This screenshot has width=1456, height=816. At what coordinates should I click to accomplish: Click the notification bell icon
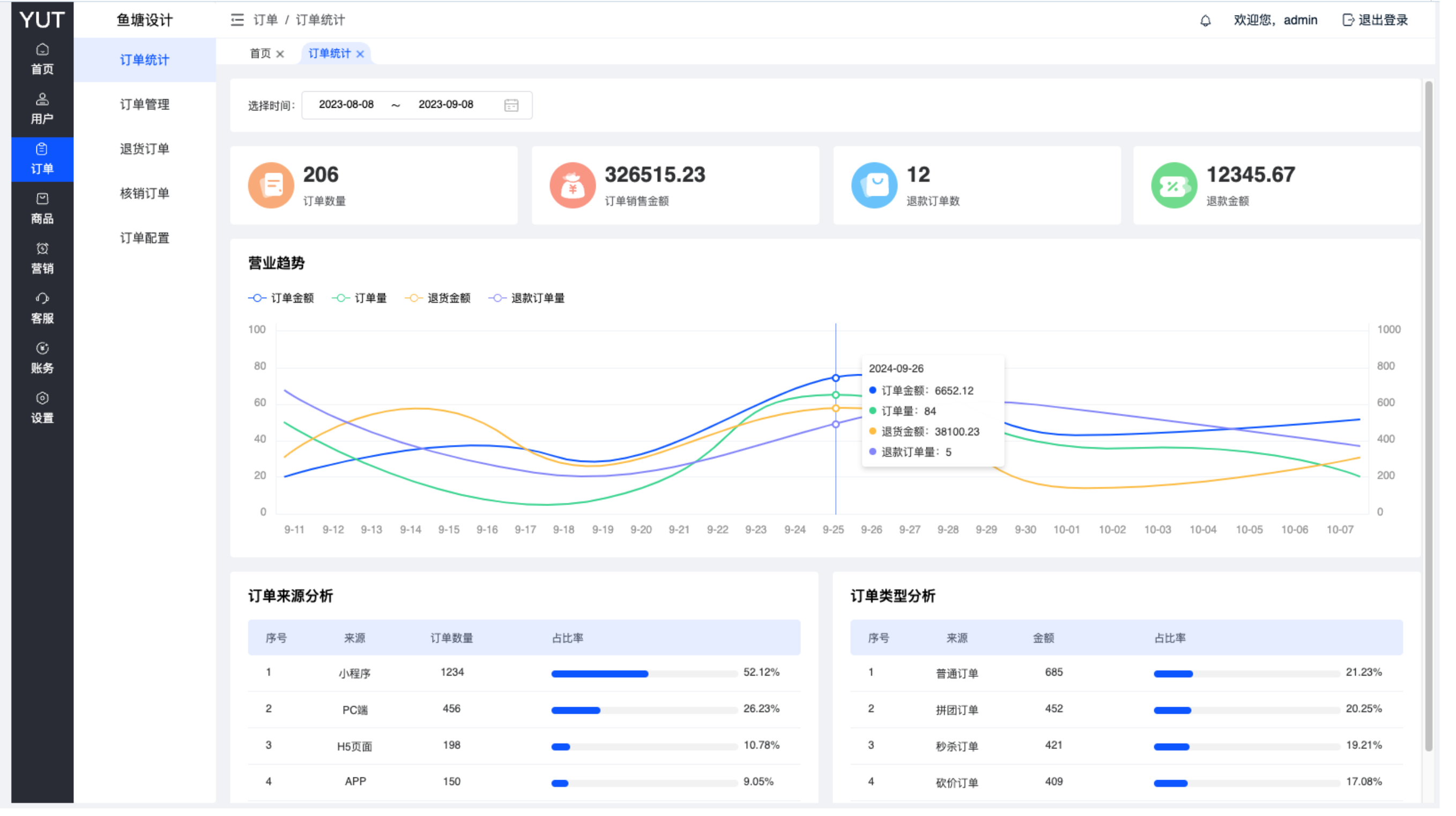(1205, 21)
